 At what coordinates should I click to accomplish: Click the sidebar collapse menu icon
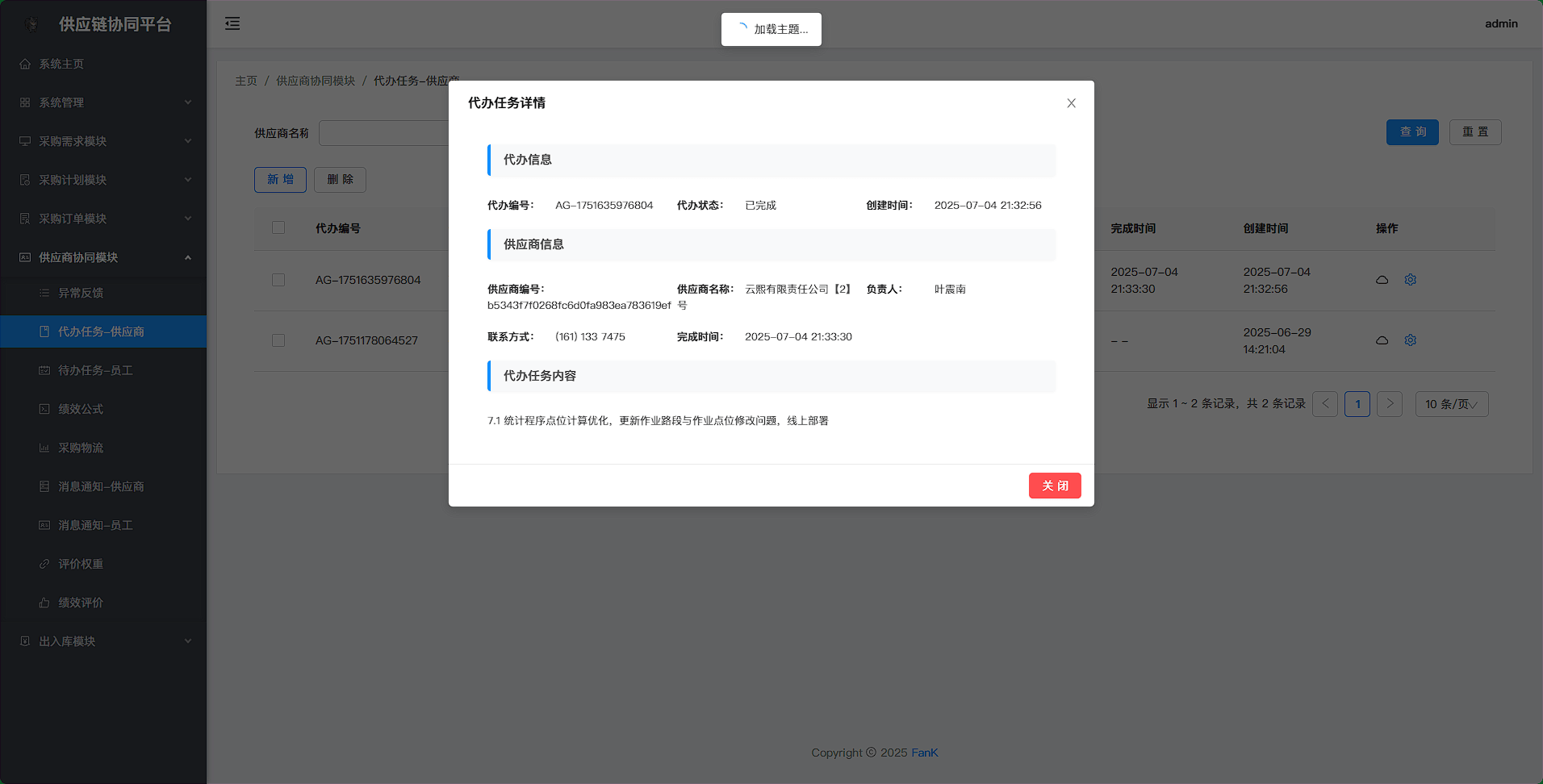point(232,23)
